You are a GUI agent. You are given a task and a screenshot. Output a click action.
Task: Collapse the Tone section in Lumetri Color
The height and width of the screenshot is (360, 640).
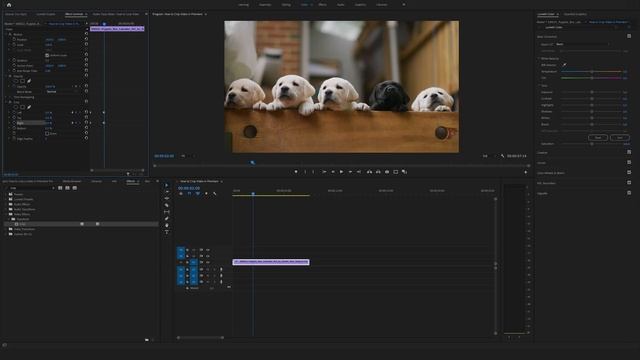pos(539,86)
